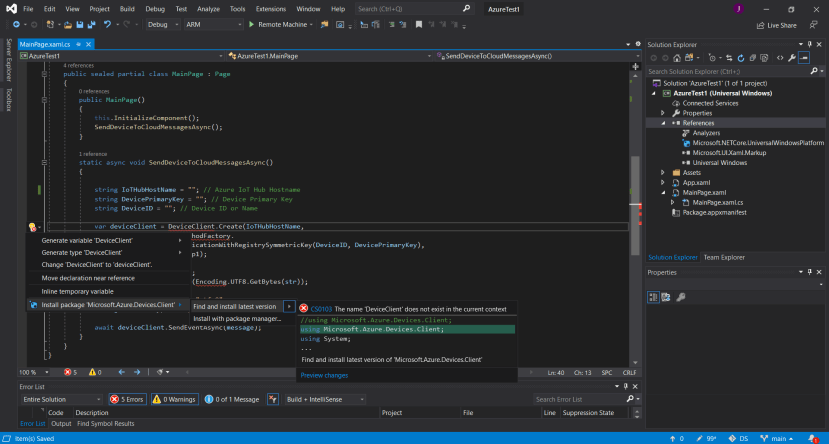Click View Code icon in Solution Explorer
This screenshot has width=829, height=444.
(780, 58)
